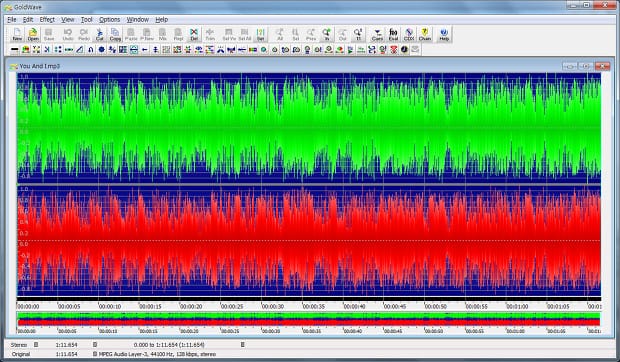Click inside the red right-channel waveform
The image size is (620, 362).
tap(309, 241)
